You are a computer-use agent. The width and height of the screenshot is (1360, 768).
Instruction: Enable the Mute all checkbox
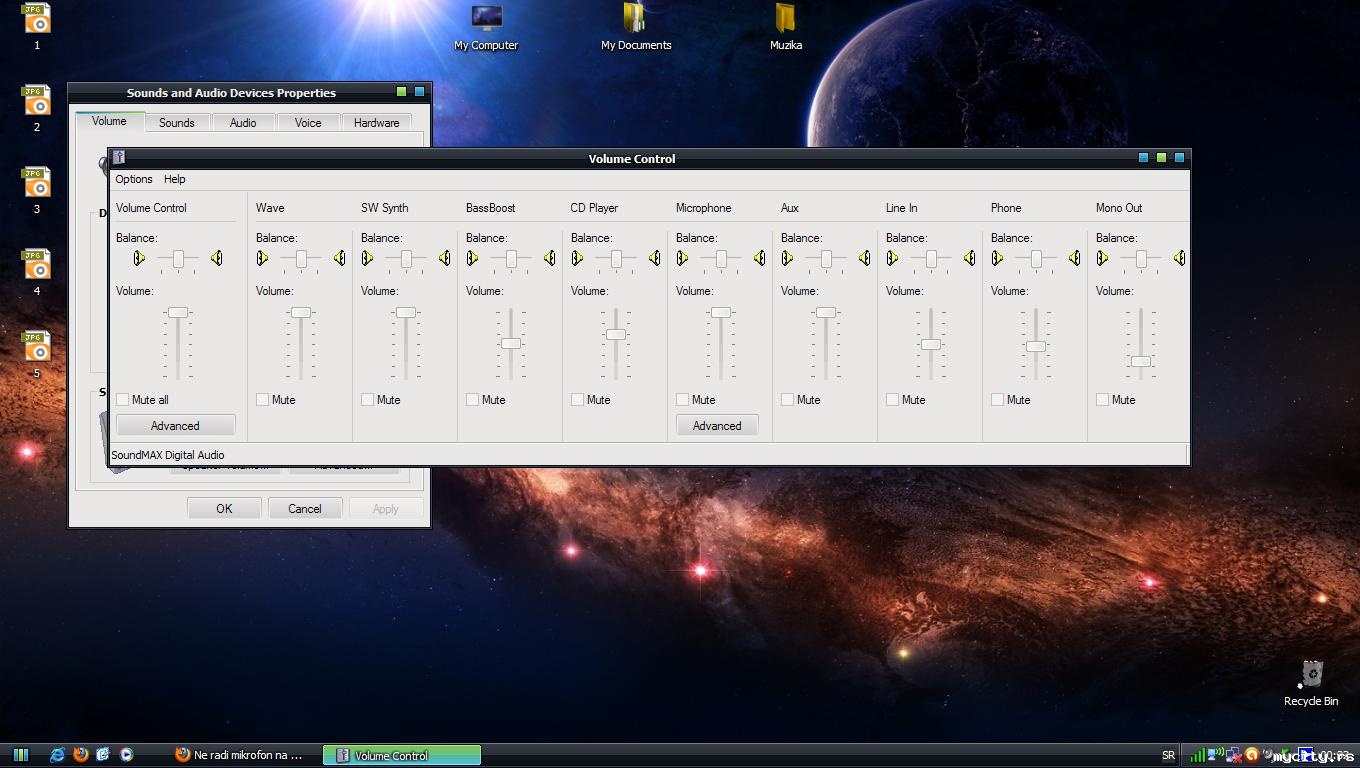[123, 400]
